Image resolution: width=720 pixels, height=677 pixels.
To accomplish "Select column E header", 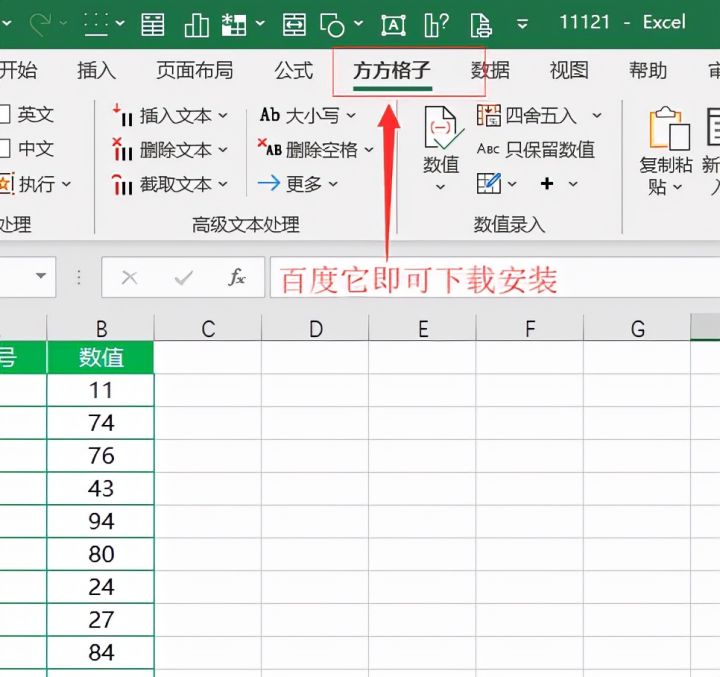I will tap(422, 328).
